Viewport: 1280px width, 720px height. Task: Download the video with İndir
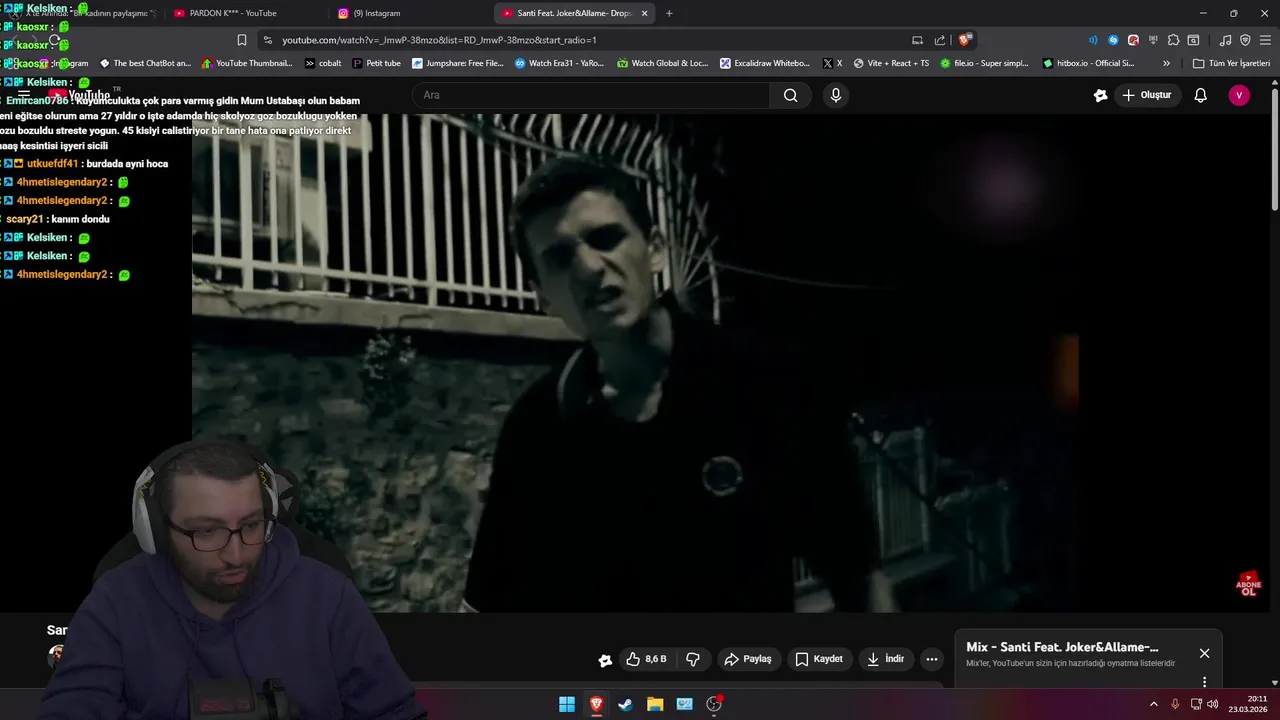tap(886, 659)
